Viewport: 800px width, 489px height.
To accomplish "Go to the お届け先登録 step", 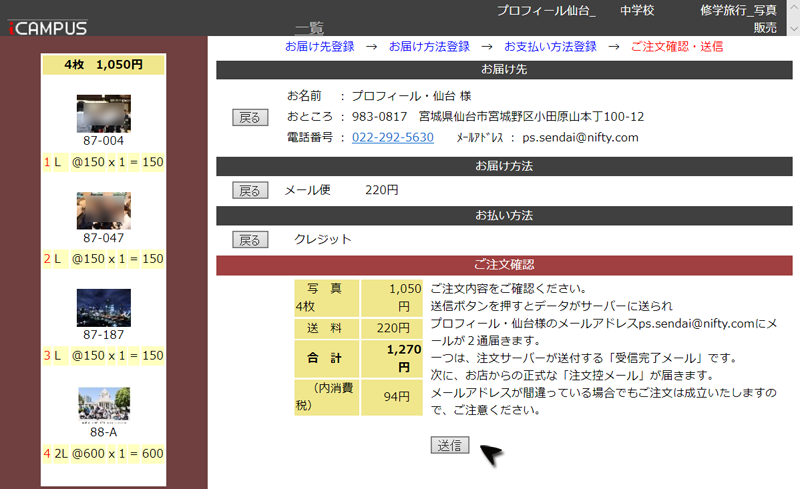I will click(x=319, y=47).
